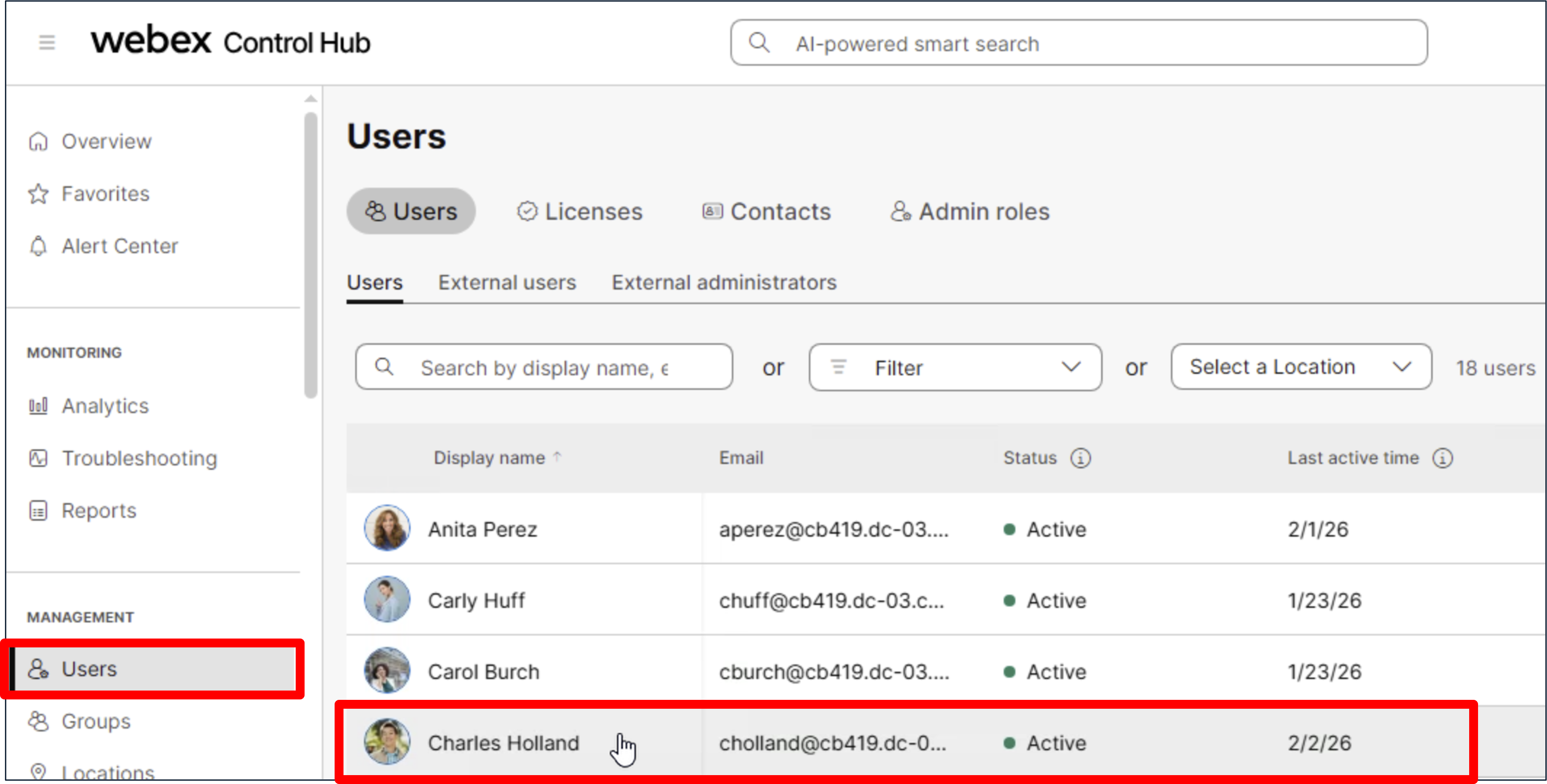Image resolution: width=1547 pixels, height=784 pixels.
Task: Open Charles Holland user row
Action: coord(503,743)
